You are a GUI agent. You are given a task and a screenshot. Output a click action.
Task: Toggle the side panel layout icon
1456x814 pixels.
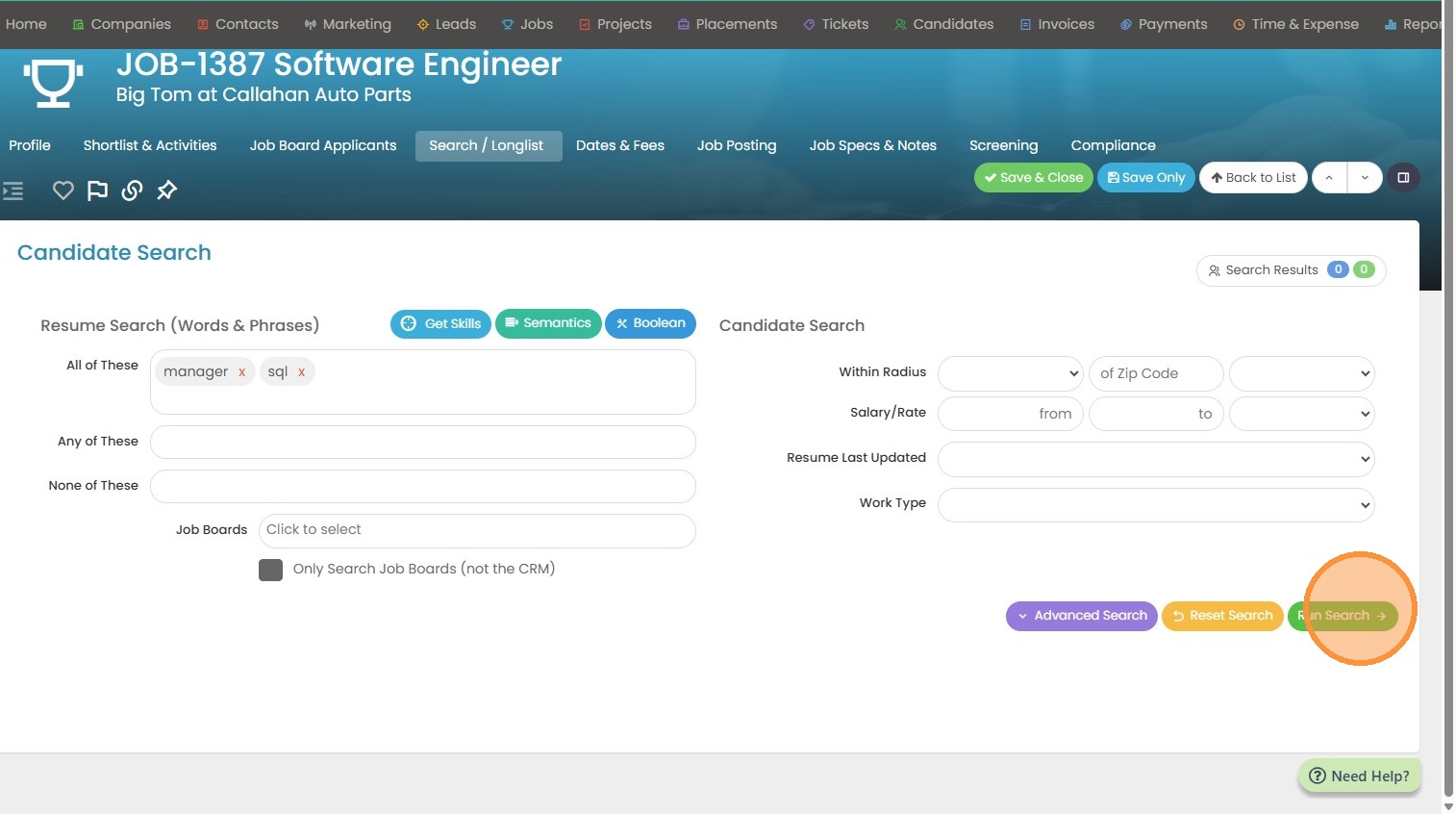tap(1403, 178)
